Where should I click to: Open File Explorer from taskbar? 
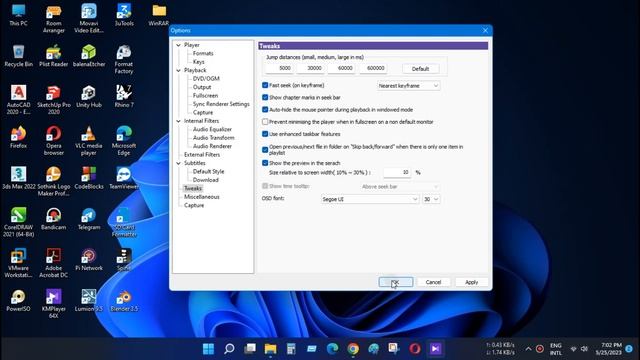point(270,349)
